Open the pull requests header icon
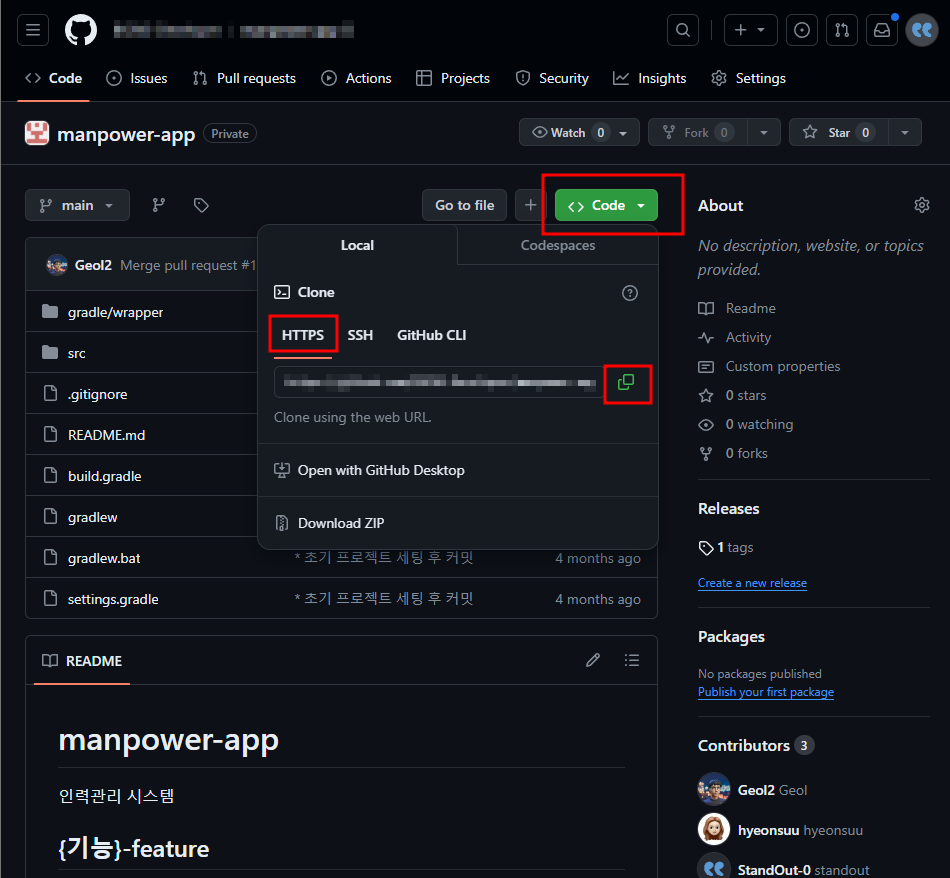This screenshot has width=950, height=878. (x=842, y=30)
